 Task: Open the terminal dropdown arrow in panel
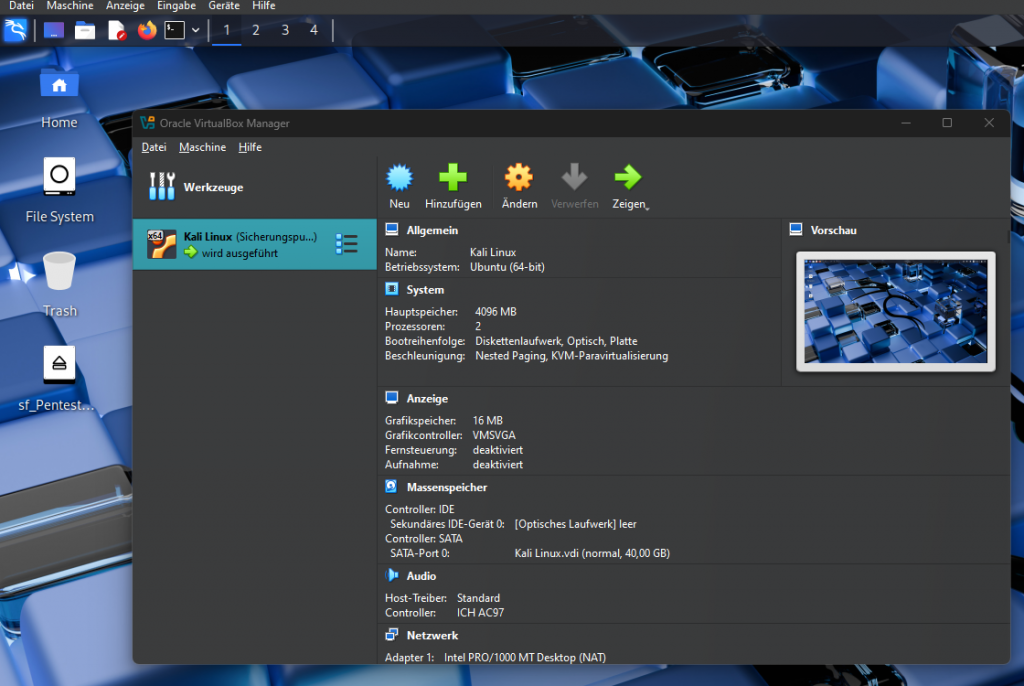tap(196, 30)
